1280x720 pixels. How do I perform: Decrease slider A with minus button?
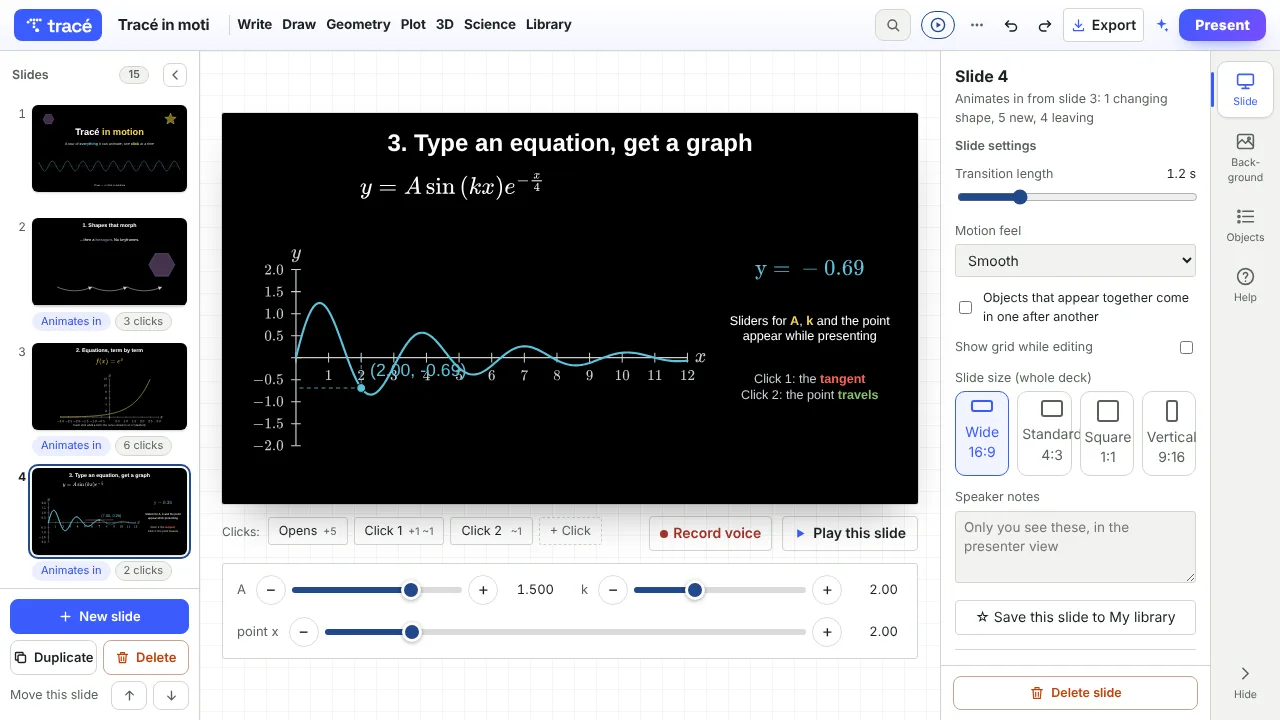[270, 590]
